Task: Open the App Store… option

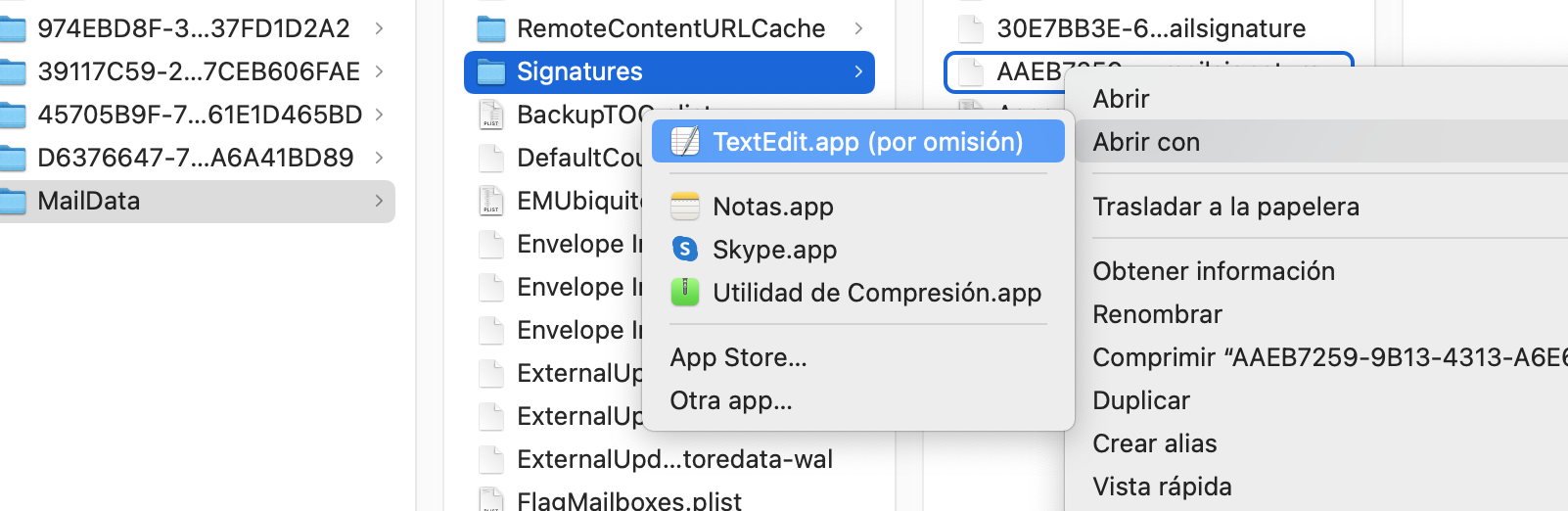Action: (x=738, y=357)
